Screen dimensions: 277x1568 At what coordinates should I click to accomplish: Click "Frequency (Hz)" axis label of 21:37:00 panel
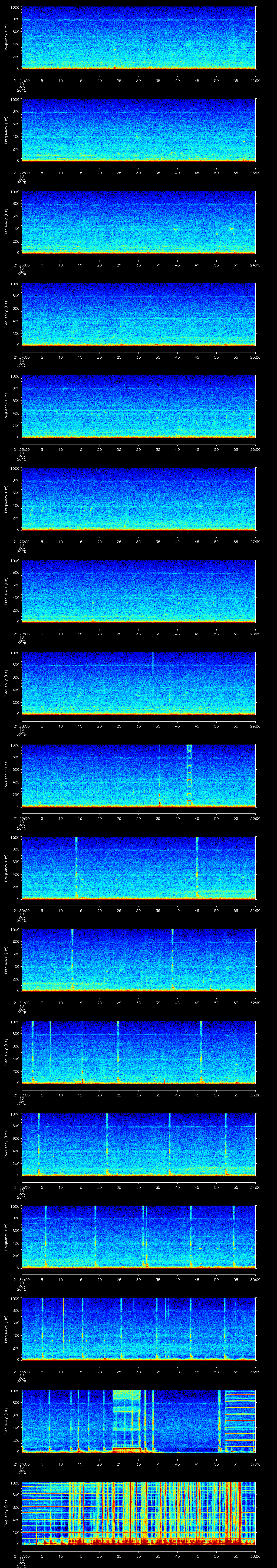(x=6, y=1514)
